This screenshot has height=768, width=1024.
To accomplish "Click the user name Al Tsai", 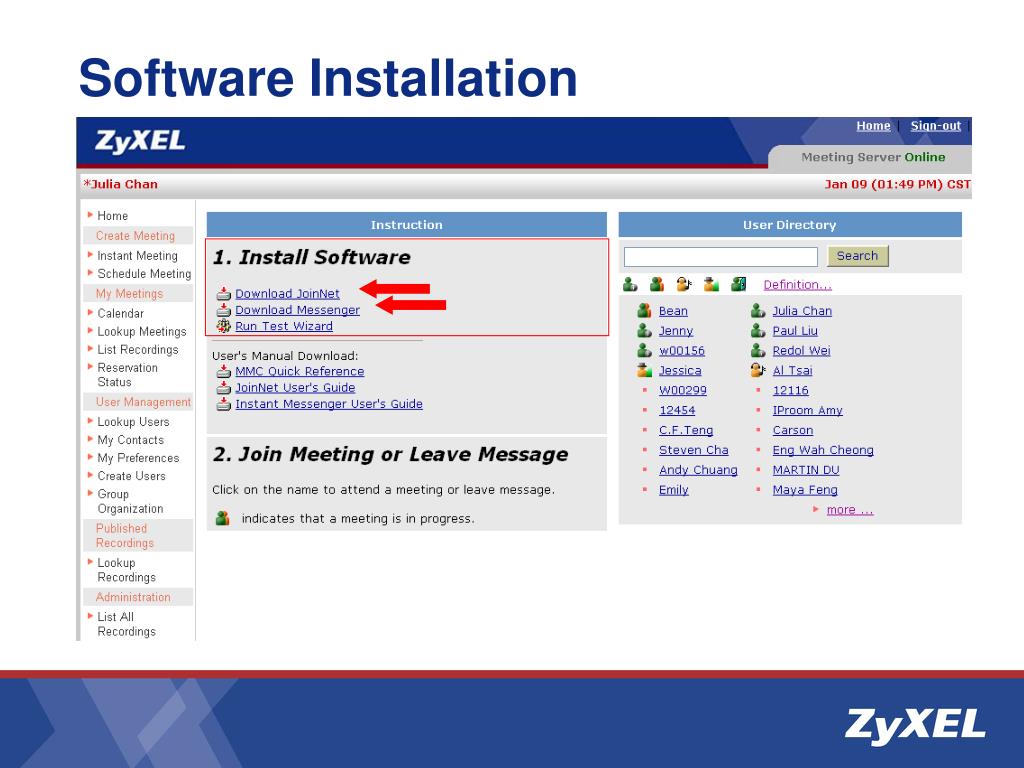I will click(x=792, y=370).
